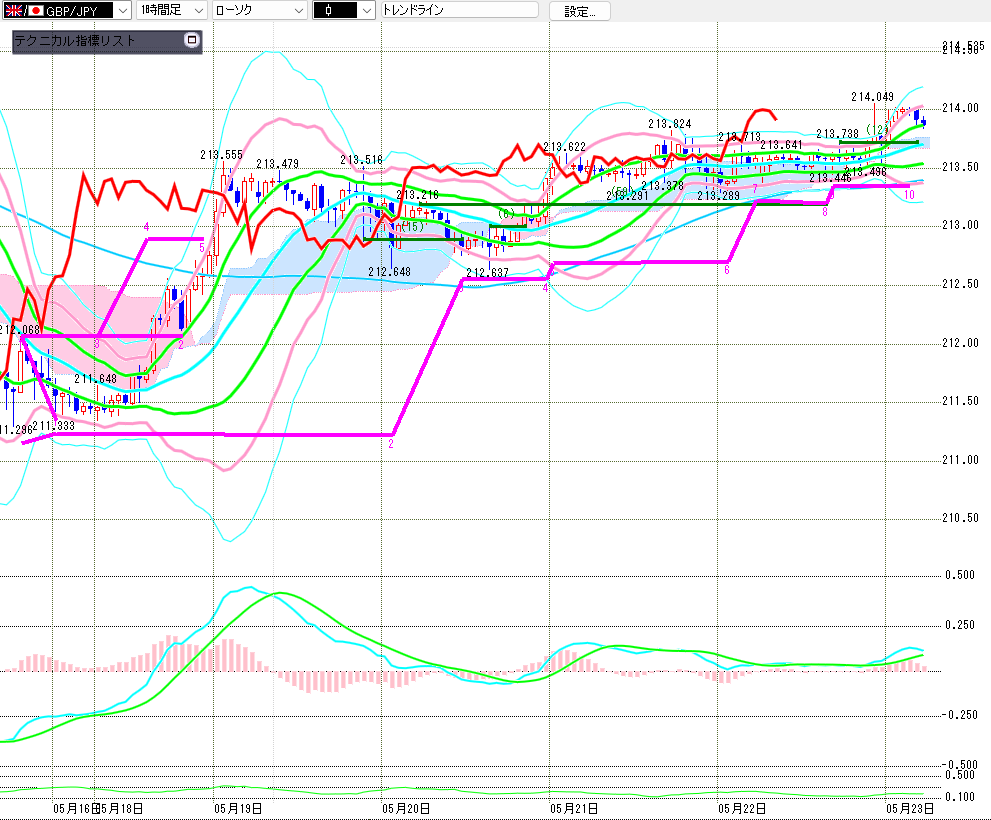991x820 pixels.
Task: Click the 05月21日 date label
Action: 574,809
